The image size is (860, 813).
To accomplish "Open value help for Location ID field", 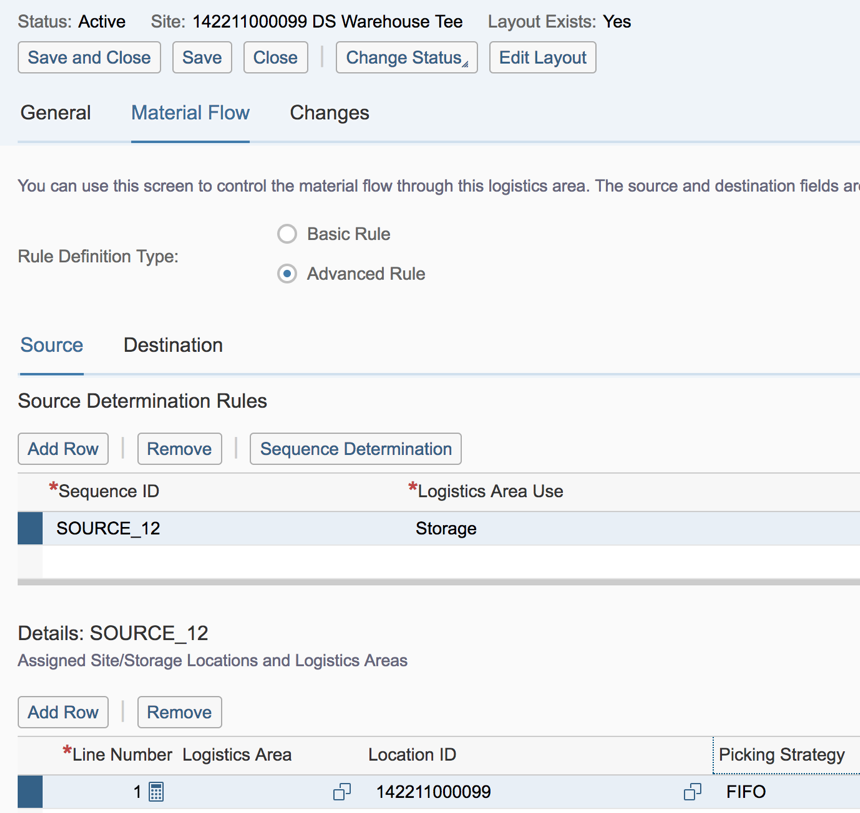I will point(692,792).
